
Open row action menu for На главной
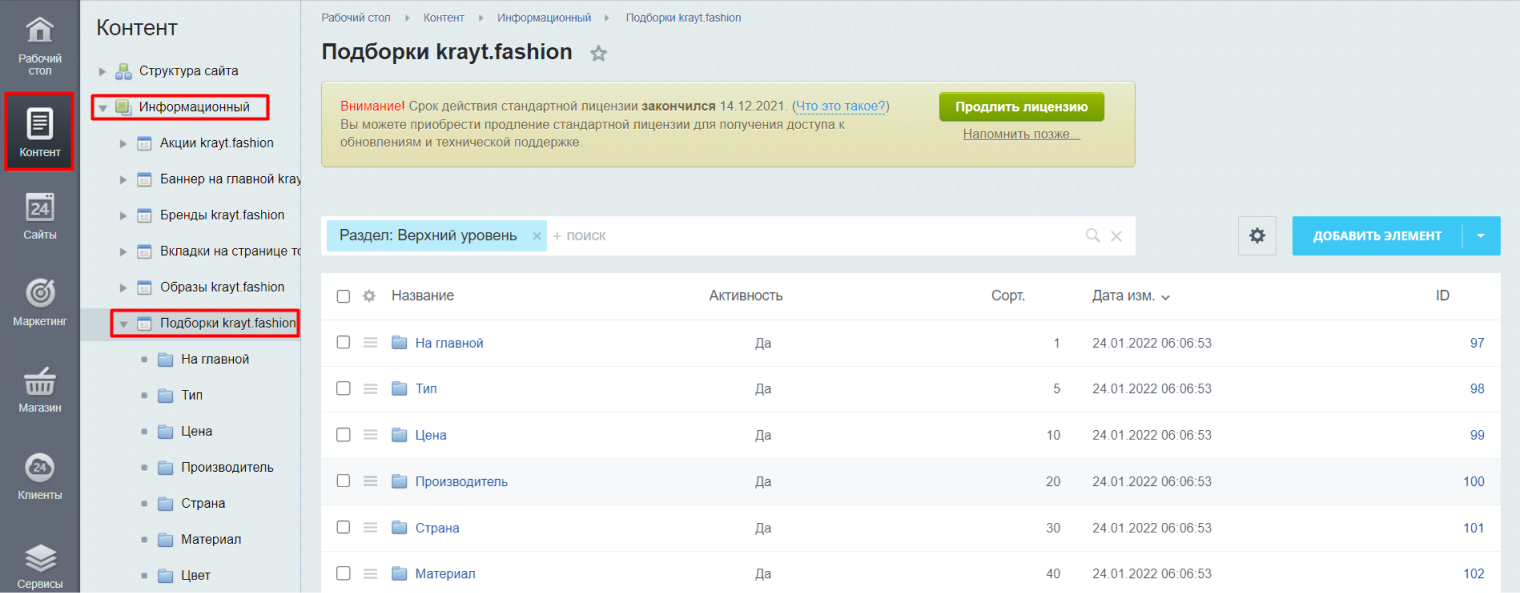370,343
